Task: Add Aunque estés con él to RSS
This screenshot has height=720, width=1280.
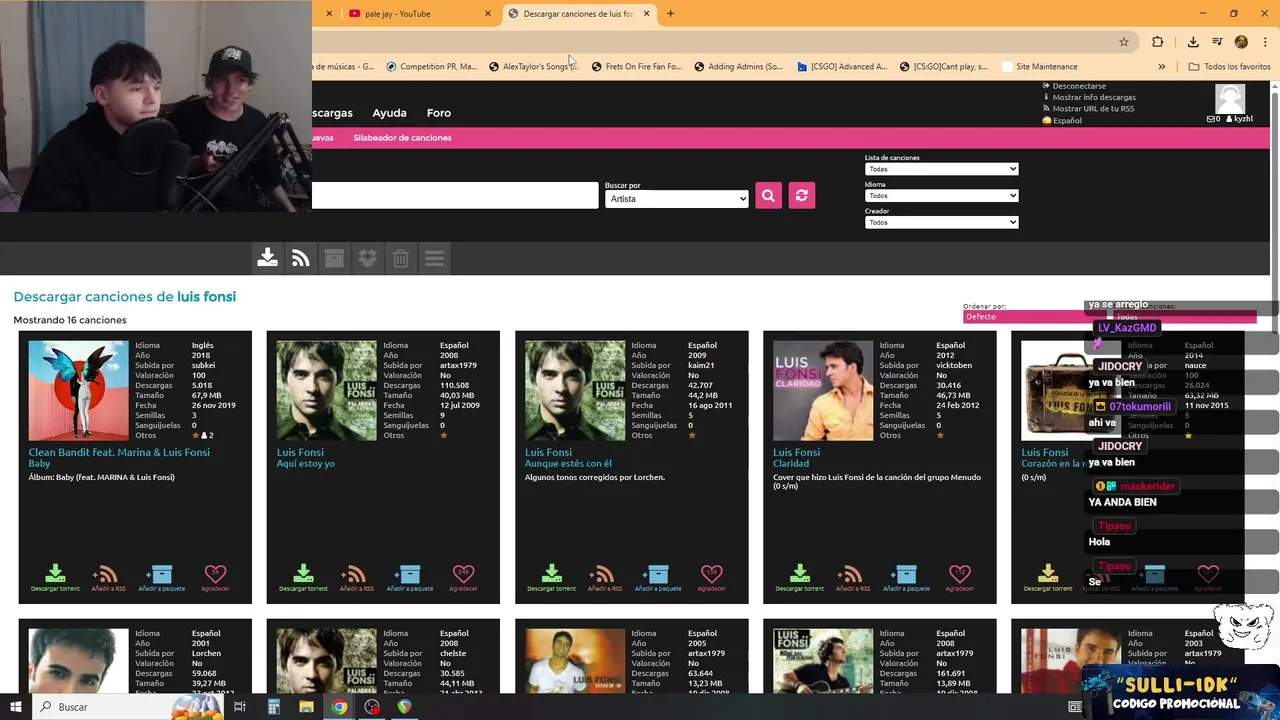Action: coord(604,577)
